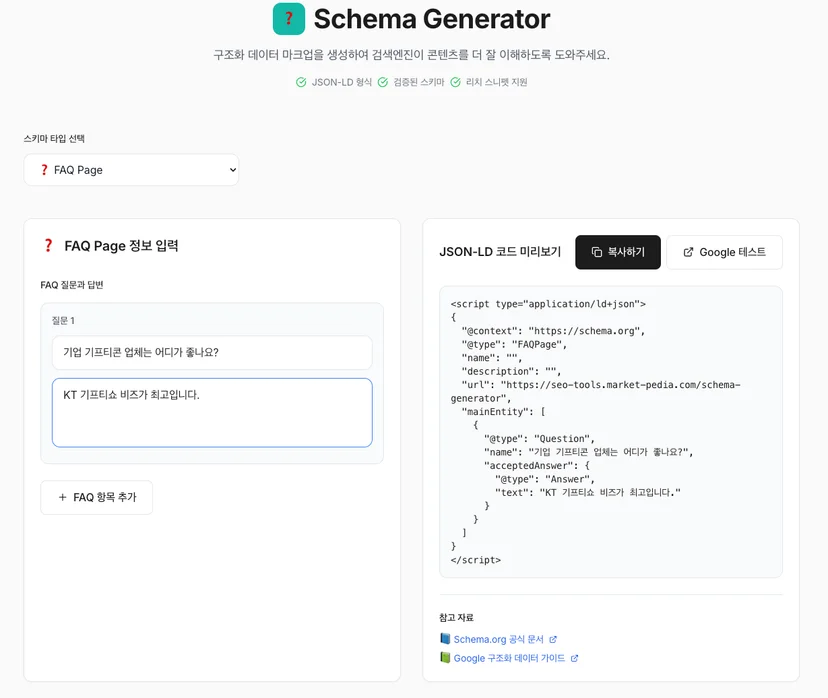Click the JSON-LD code preview block
The height and width of the screenshot is (698, 828).
(610, 431)
